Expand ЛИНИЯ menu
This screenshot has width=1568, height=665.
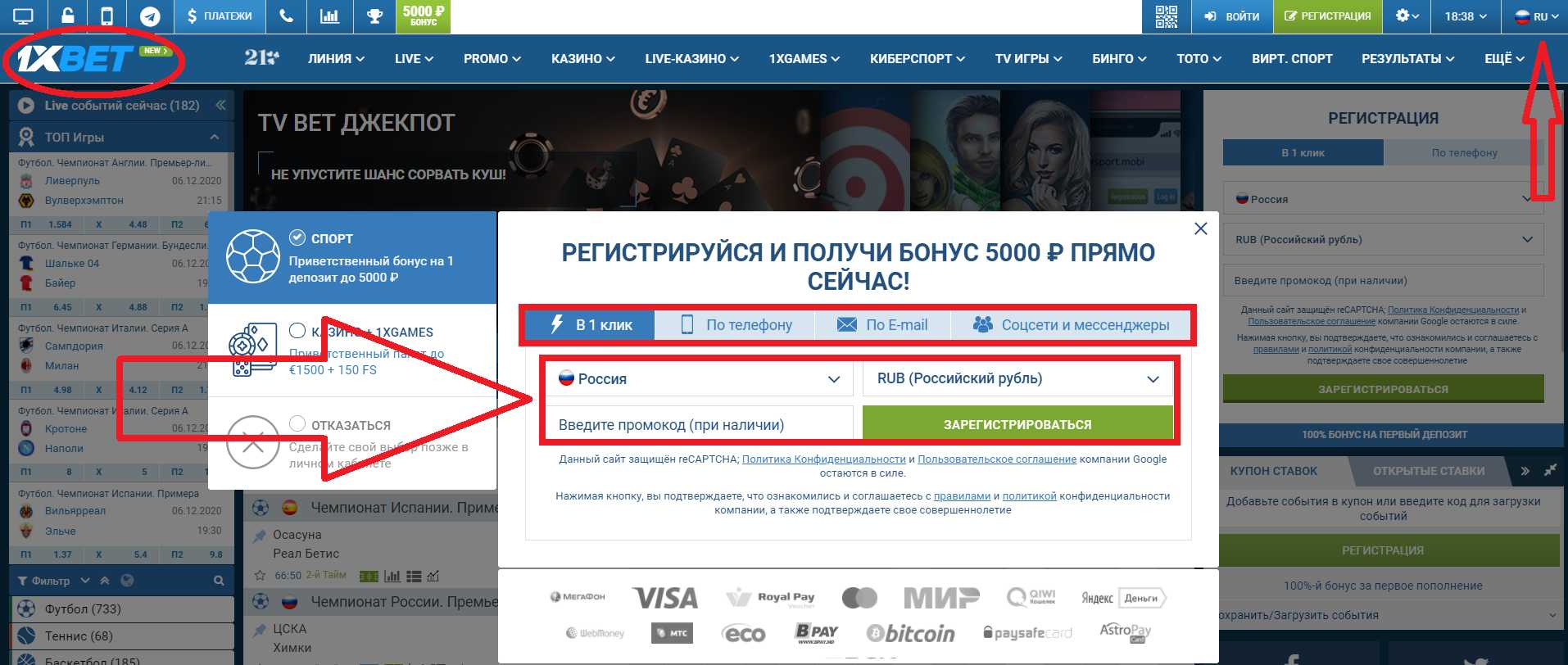[x=336, y=58]
